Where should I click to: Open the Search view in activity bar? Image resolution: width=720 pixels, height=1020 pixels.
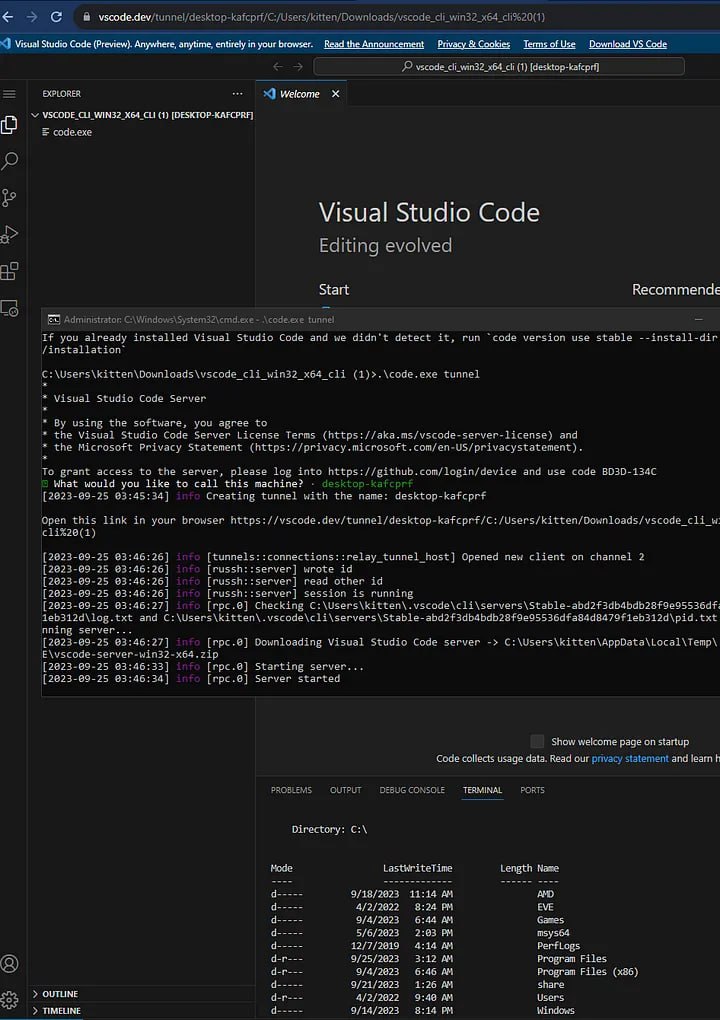point(9,161)
